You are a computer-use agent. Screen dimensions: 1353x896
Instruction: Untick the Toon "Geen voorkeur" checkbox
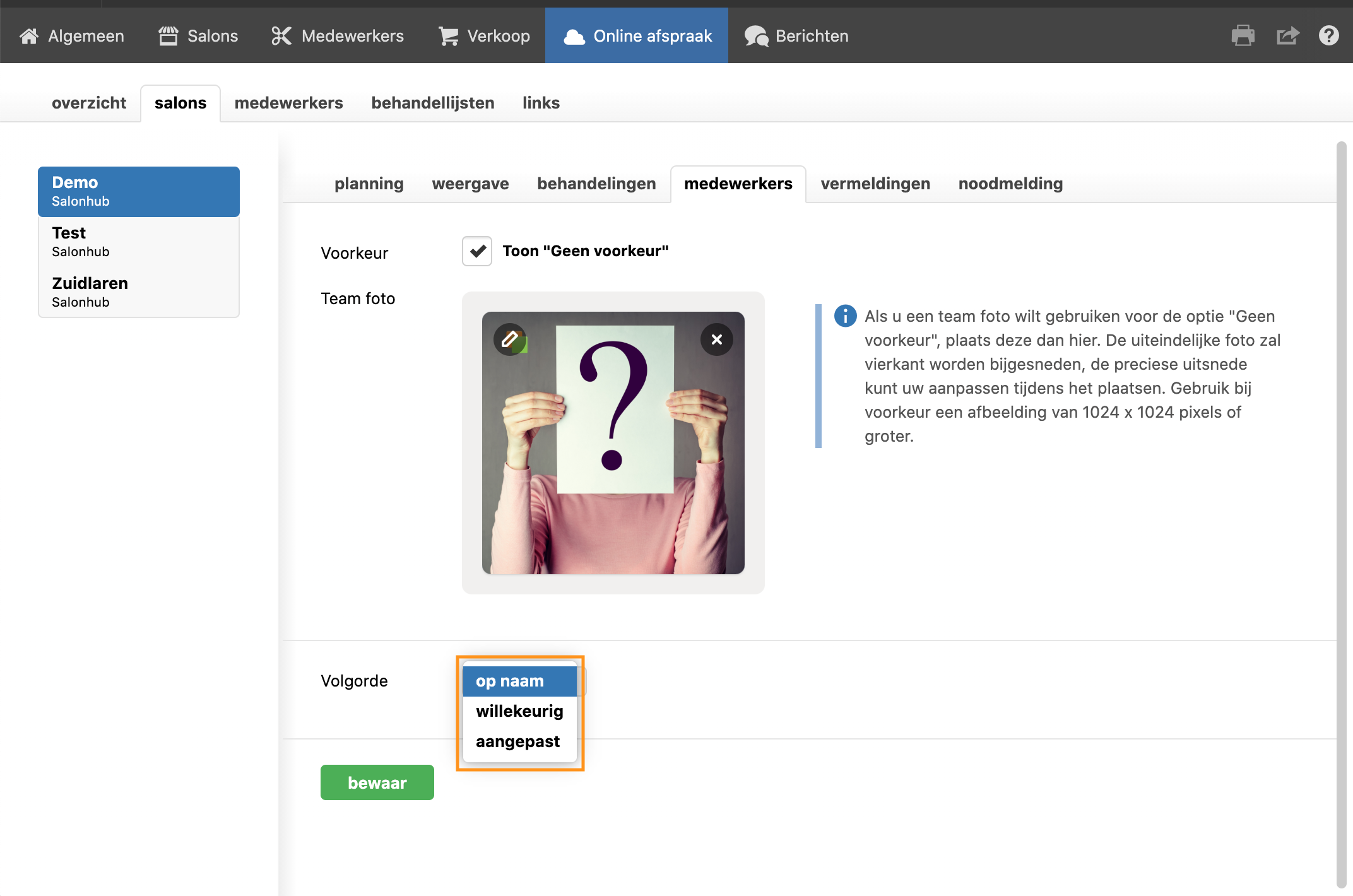click(477, 251)
